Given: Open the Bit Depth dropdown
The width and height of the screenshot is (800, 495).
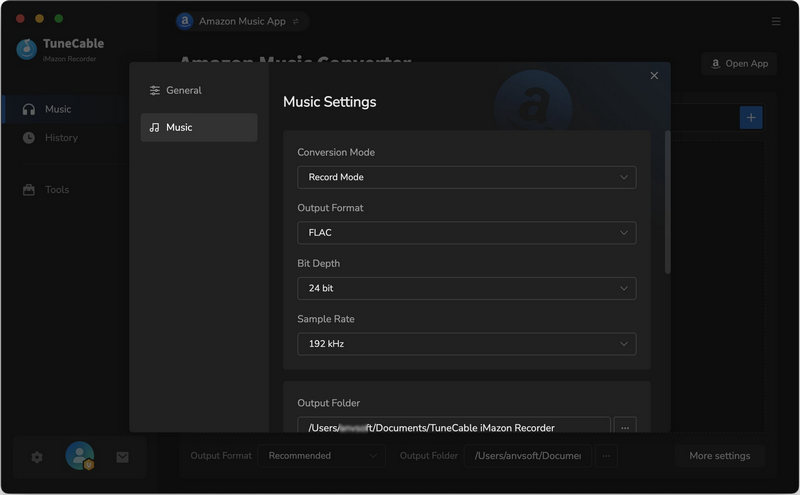Looking at the screenshot, I should coord(466,288).
